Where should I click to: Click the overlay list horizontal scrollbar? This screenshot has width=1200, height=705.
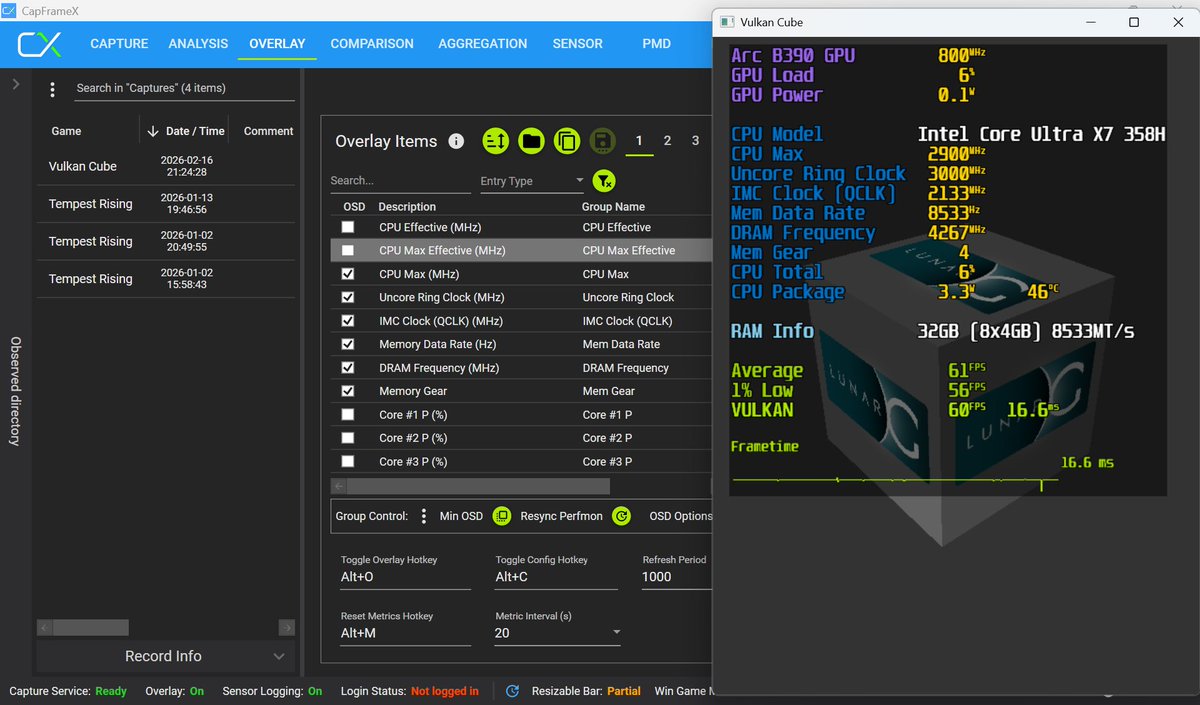pos(479,486)
